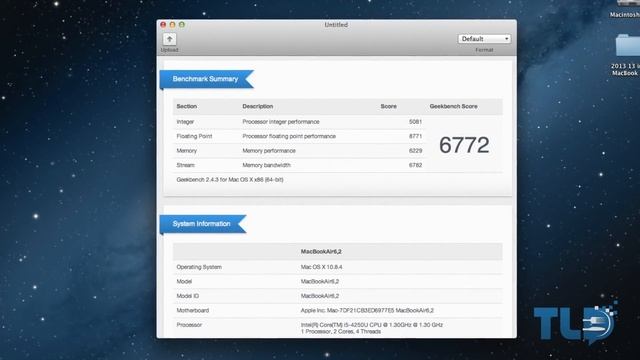This screenshot has height=360, width=640.
Task: Click the Model ID row label
Action: 188,296
